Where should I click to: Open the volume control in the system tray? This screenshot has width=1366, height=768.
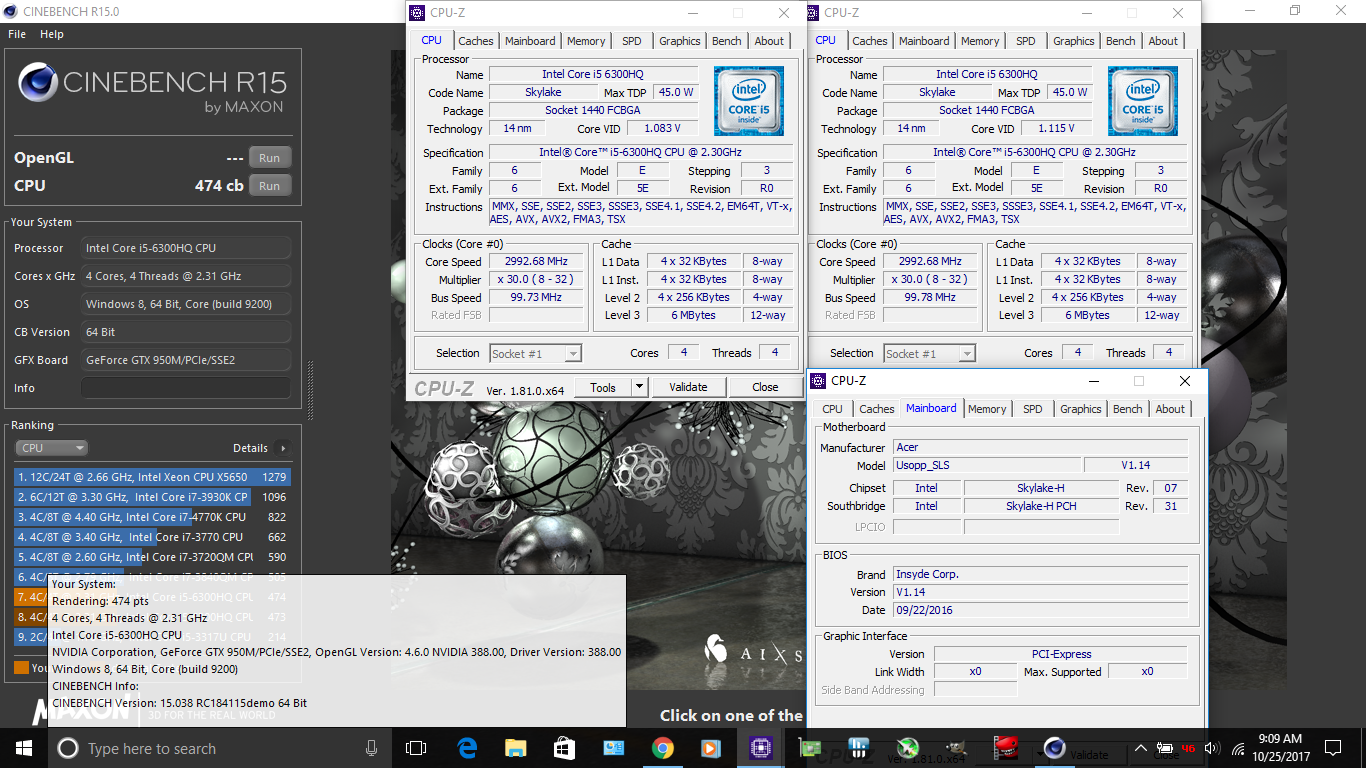(1212, 748)
